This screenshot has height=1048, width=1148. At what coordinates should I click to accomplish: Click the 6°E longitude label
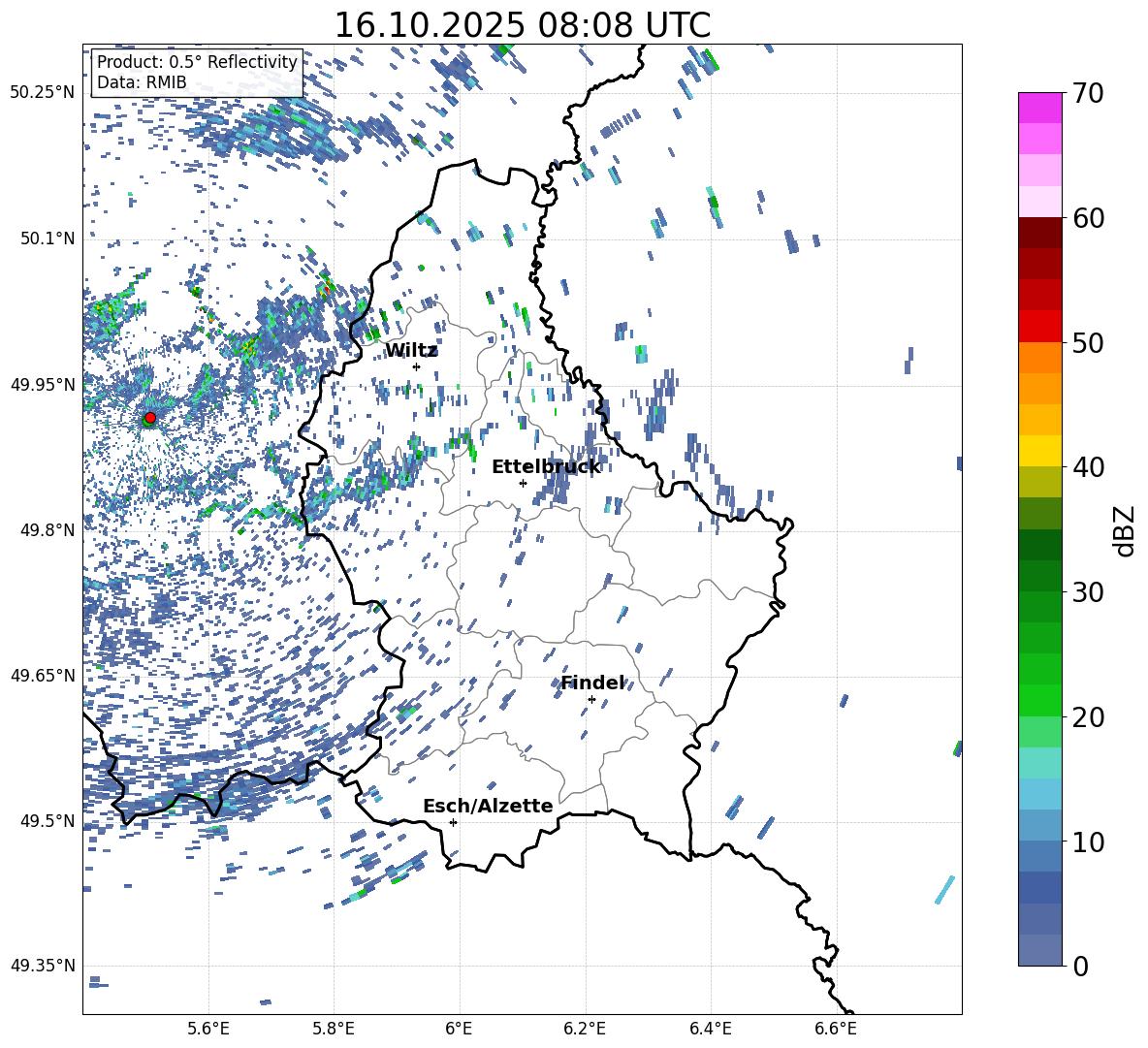tap(459, 1029)
